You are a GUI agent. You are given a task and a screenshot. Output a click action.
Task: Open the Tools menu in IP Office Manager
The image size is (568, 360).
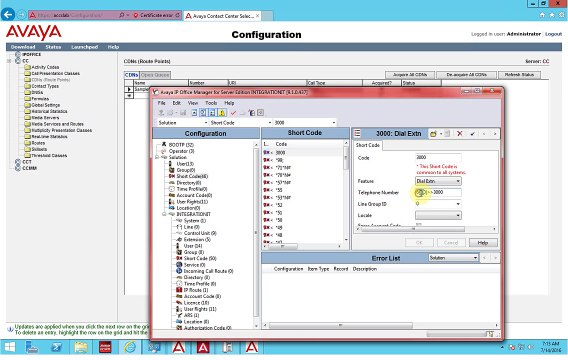pyautogui.click(x=211, y=103)
